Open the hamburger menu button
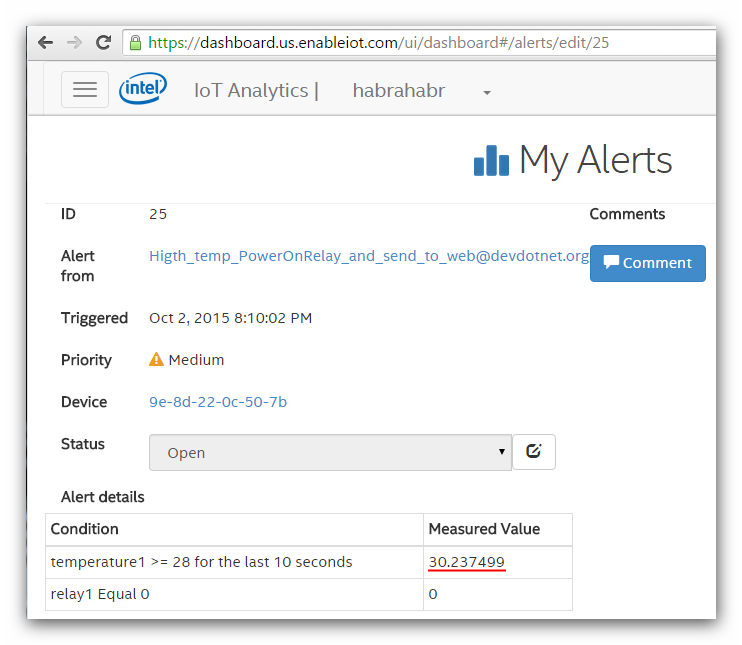742x645 pixels. click(85, 89)
